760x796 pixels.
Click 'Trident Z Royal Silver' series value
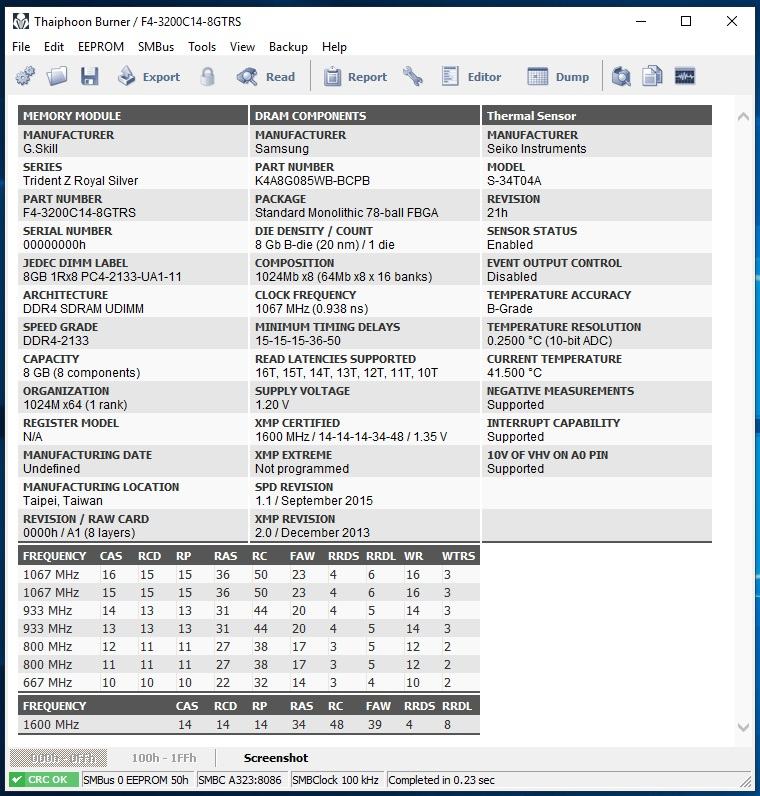tap(80, 181)
